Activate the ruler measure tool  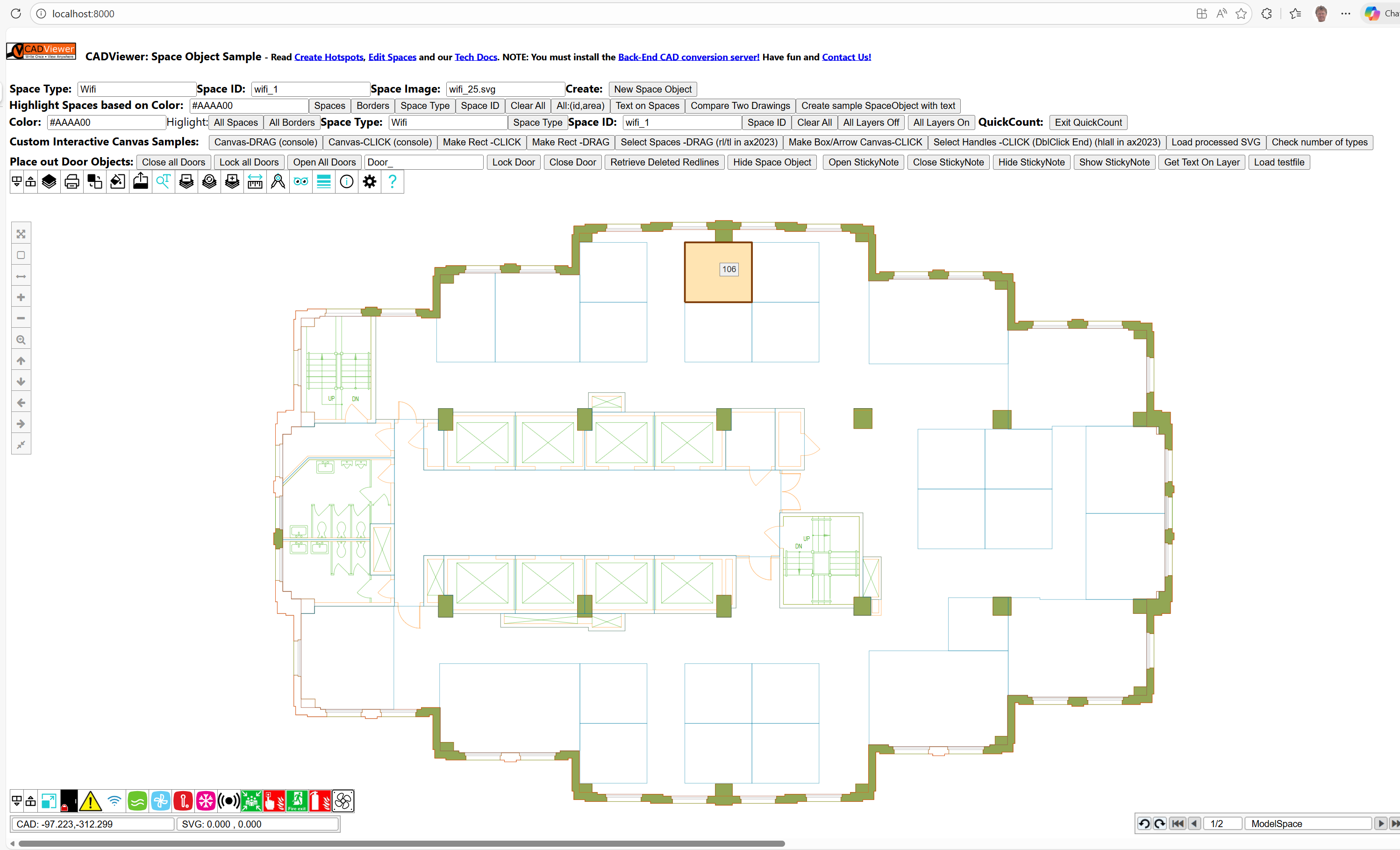click(255, 182)
